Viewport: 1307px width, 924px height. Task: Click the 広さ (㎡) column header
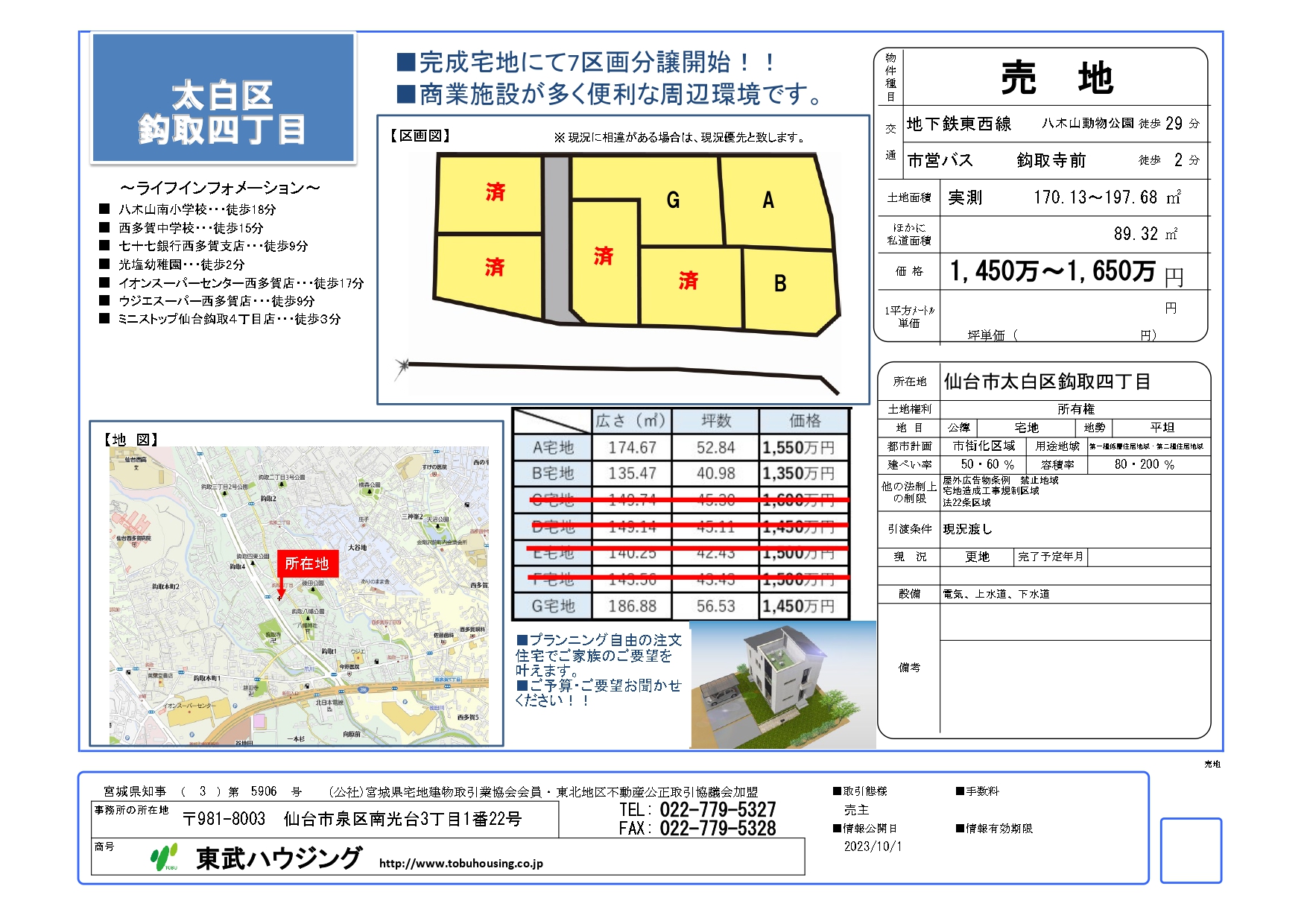click(630, 421)
